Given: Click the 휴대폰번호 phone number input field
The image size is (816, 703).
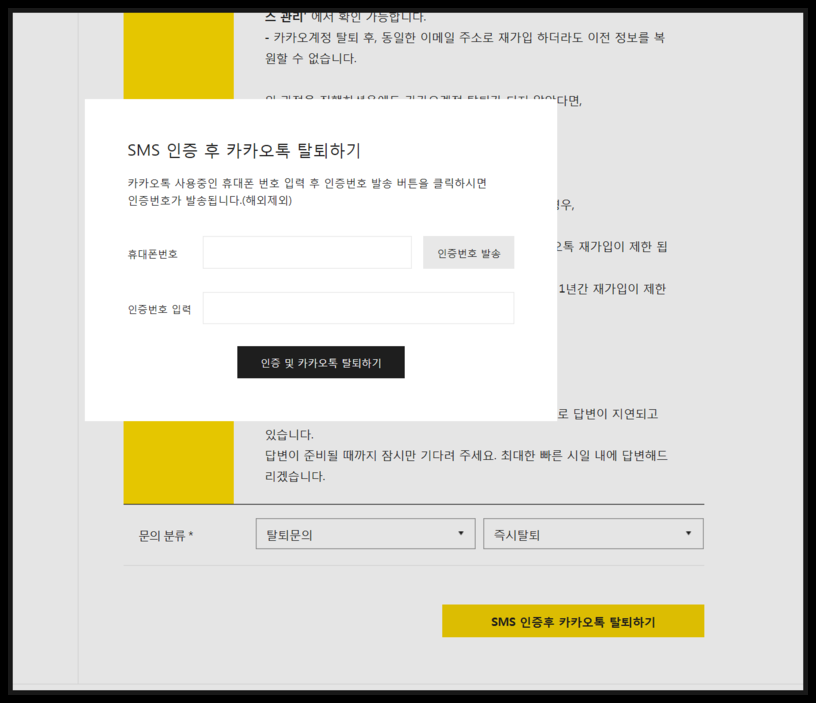Looking at the screenshot, I should [x=307, y=252].
